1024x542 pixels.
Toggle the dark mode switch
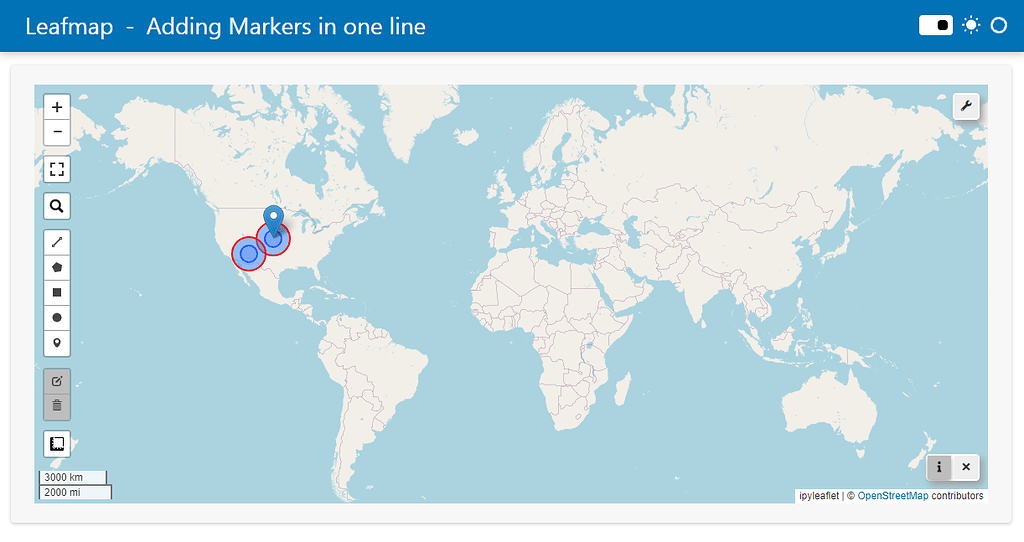click(x=936, y=26)
